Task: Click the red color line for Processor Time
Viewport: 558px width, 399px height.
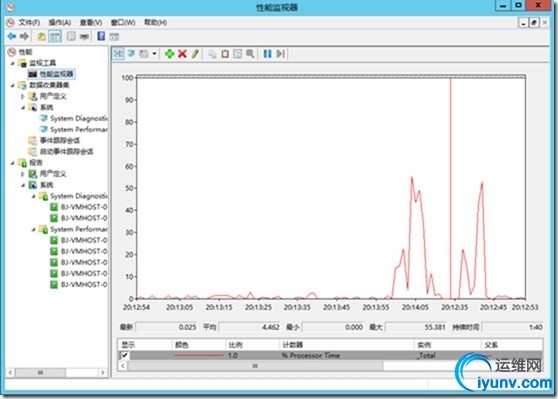Action: [x=199, y=355]
